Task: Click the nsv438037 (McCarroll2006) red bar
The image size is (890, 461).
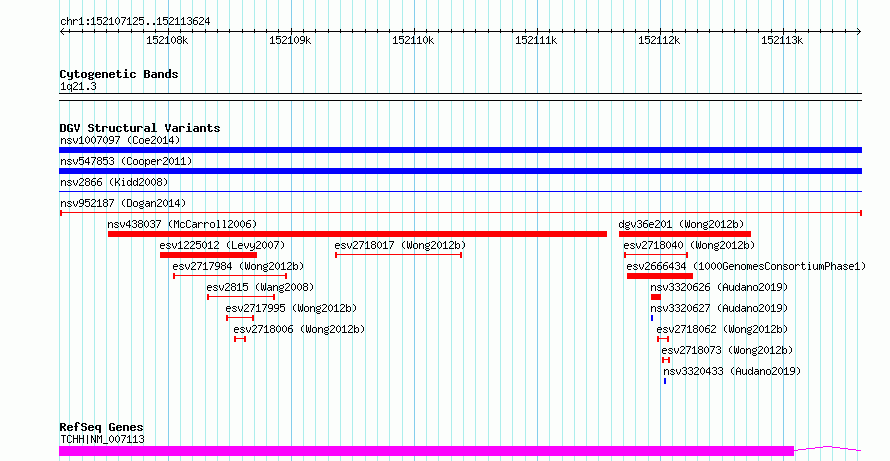Action: (357, 234)
